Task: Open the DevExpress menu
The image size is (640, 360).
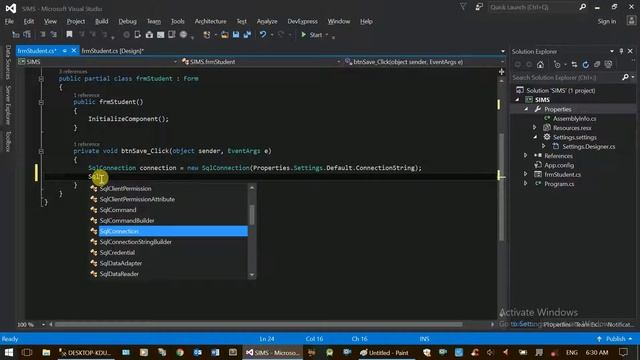Action: pos(302,21)
